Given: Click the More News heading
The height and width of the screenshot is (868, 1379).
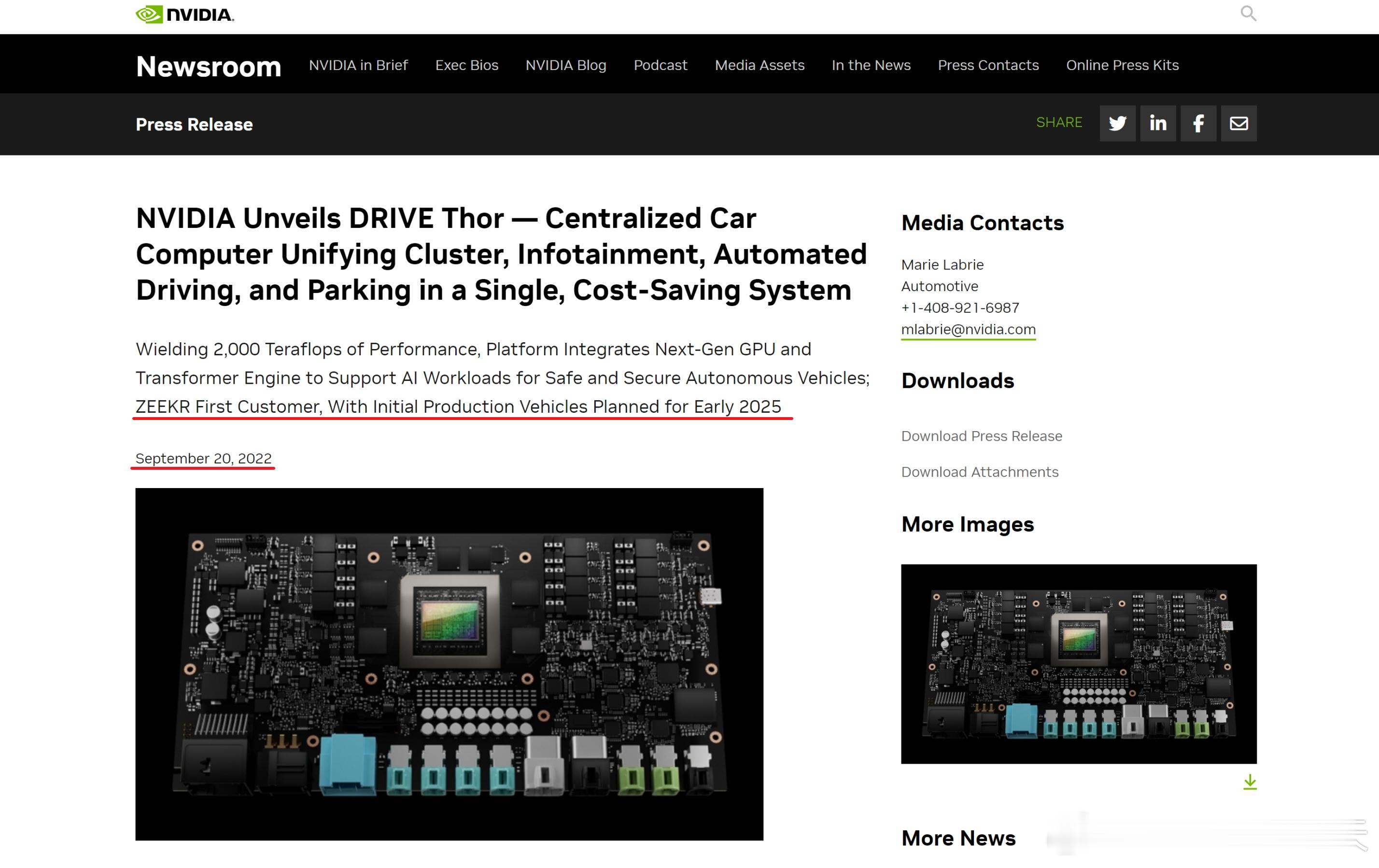Looking at the screenshot, I should coord(958,838).
